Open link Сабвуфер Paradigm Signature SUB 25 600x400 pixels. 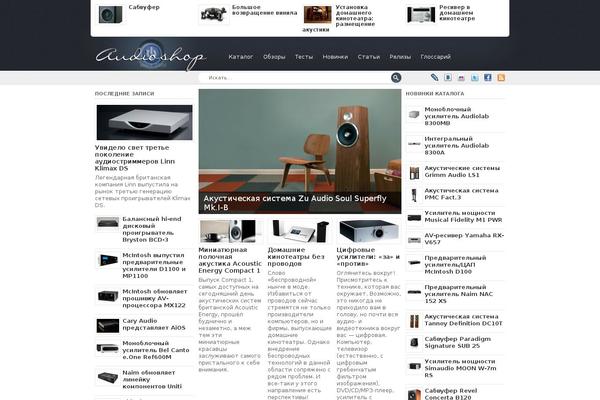click(x=457, y=342)
